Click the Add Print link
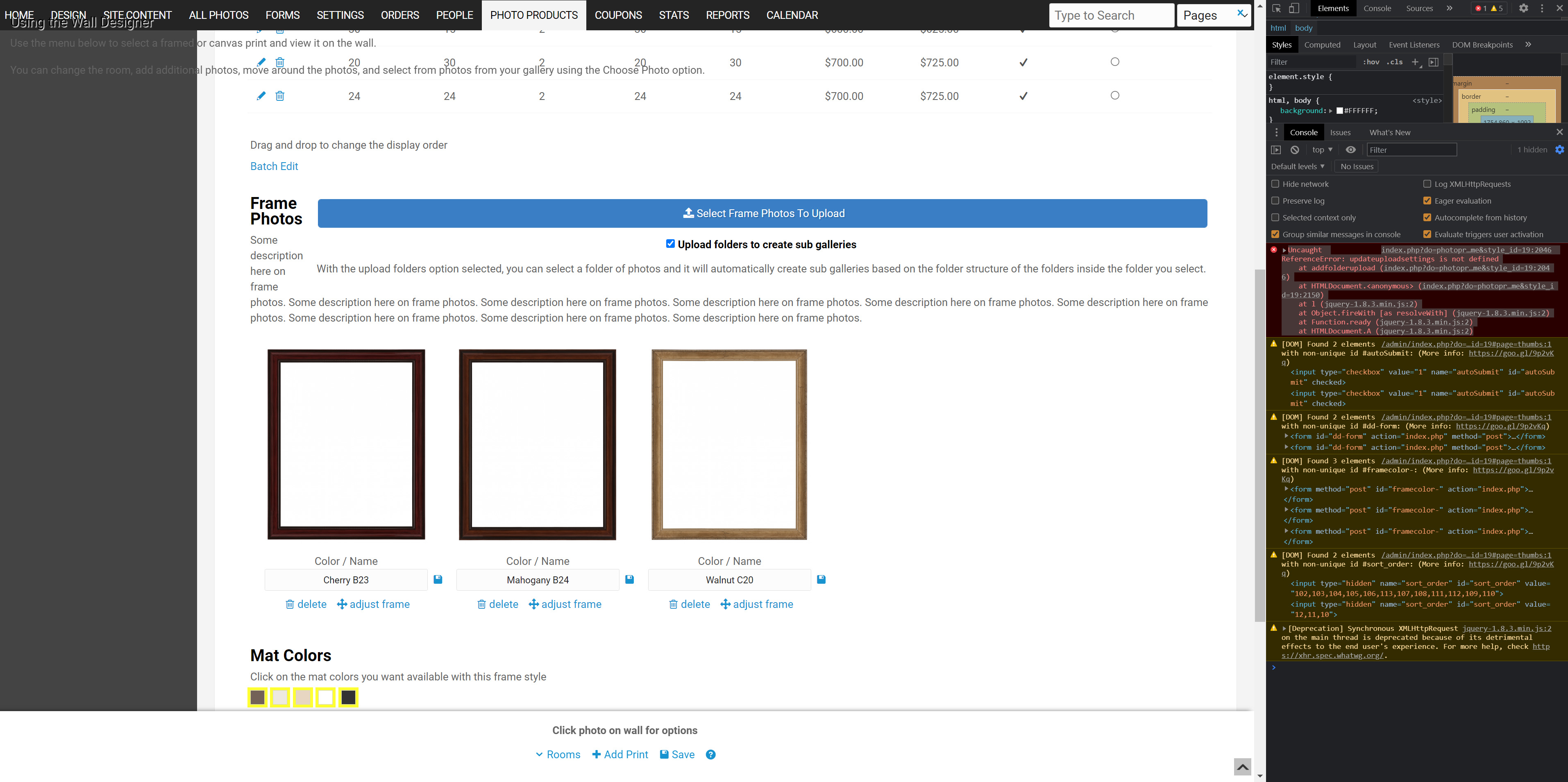Image resolution: width=1568 pixels, height=782 pixels. pyautogui.click(x=619, y=755)
